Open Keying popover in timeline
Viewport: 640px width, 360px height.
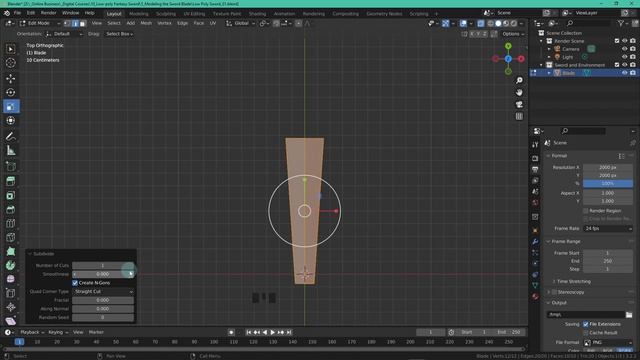tap(58, 332)
